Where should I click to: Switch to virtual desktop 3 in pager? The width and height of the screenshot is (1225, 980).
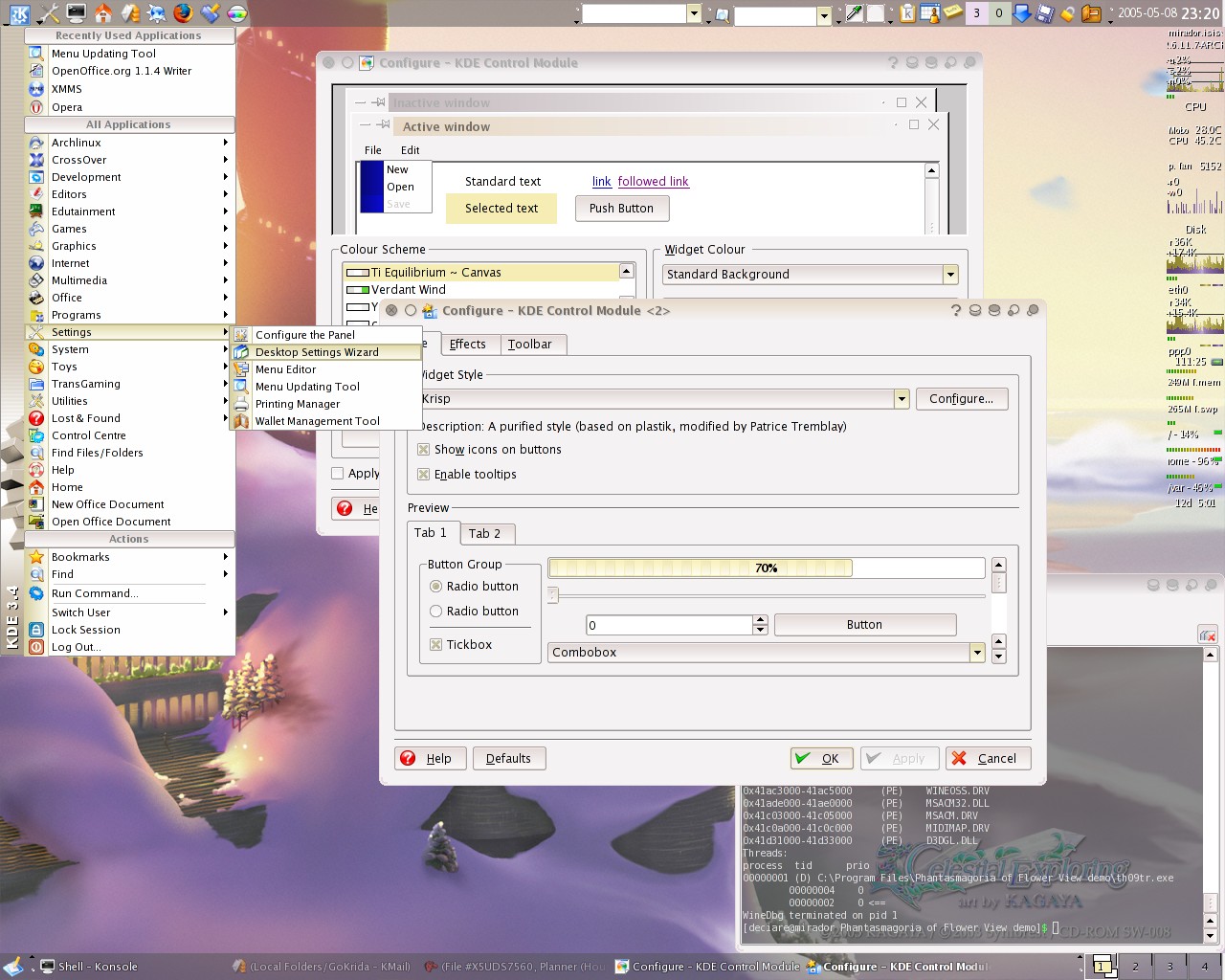coord(1169,967)
